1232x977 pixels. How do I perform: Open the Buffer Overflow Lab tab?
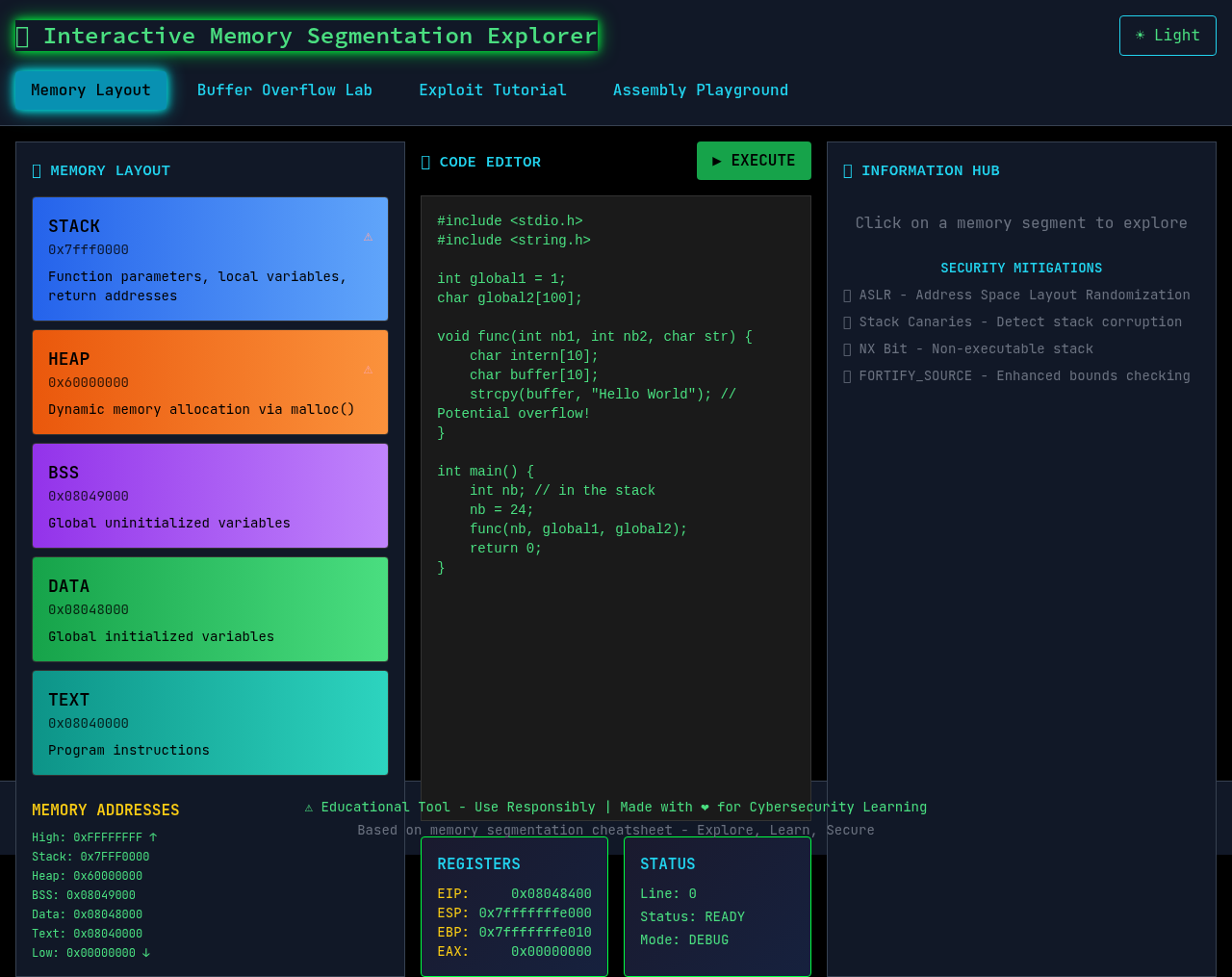tap(284, 90)
